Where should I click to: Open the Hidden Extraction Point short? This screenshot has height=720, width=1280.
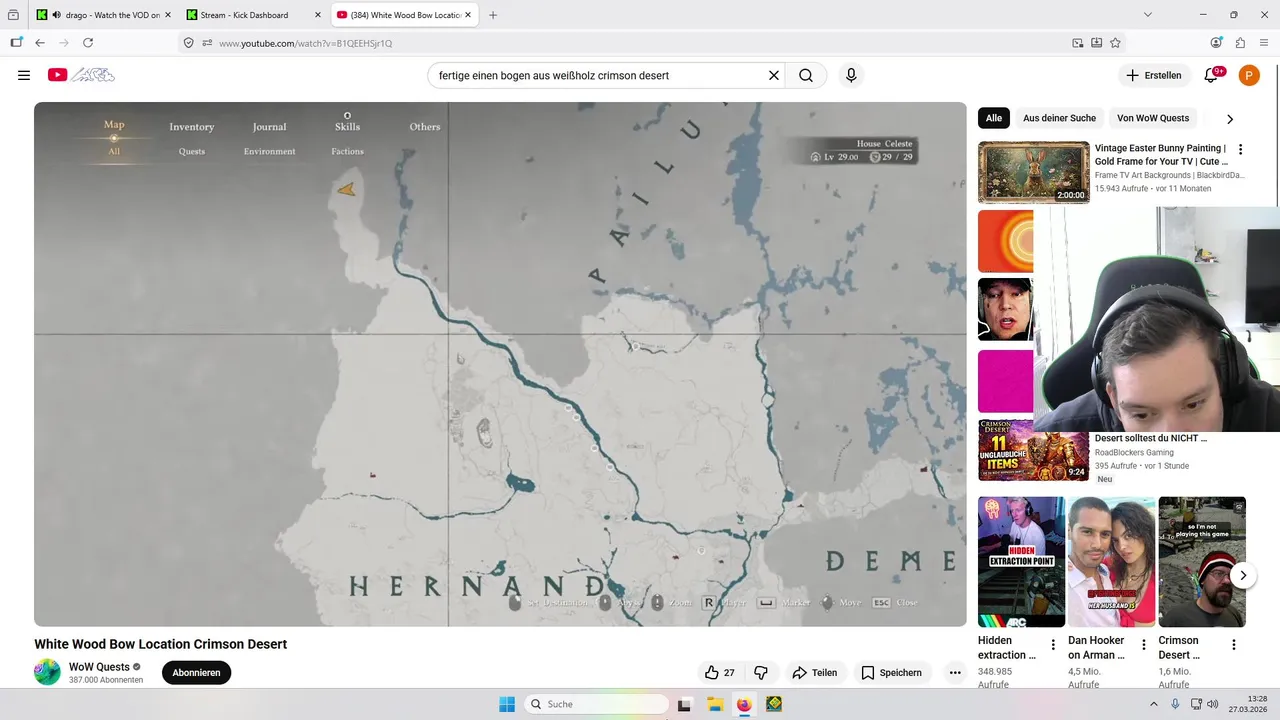click(1021, 562)
